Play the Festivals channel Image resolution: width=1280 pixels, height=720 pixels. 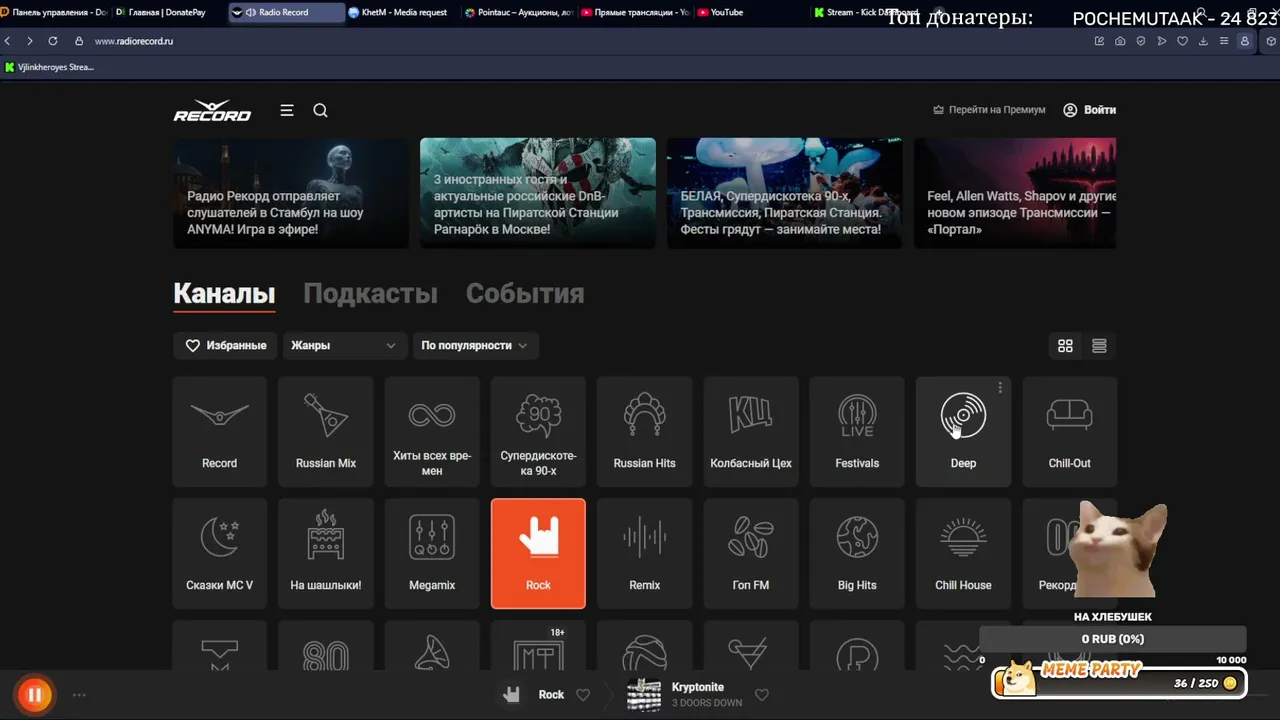tap(857, 431)
